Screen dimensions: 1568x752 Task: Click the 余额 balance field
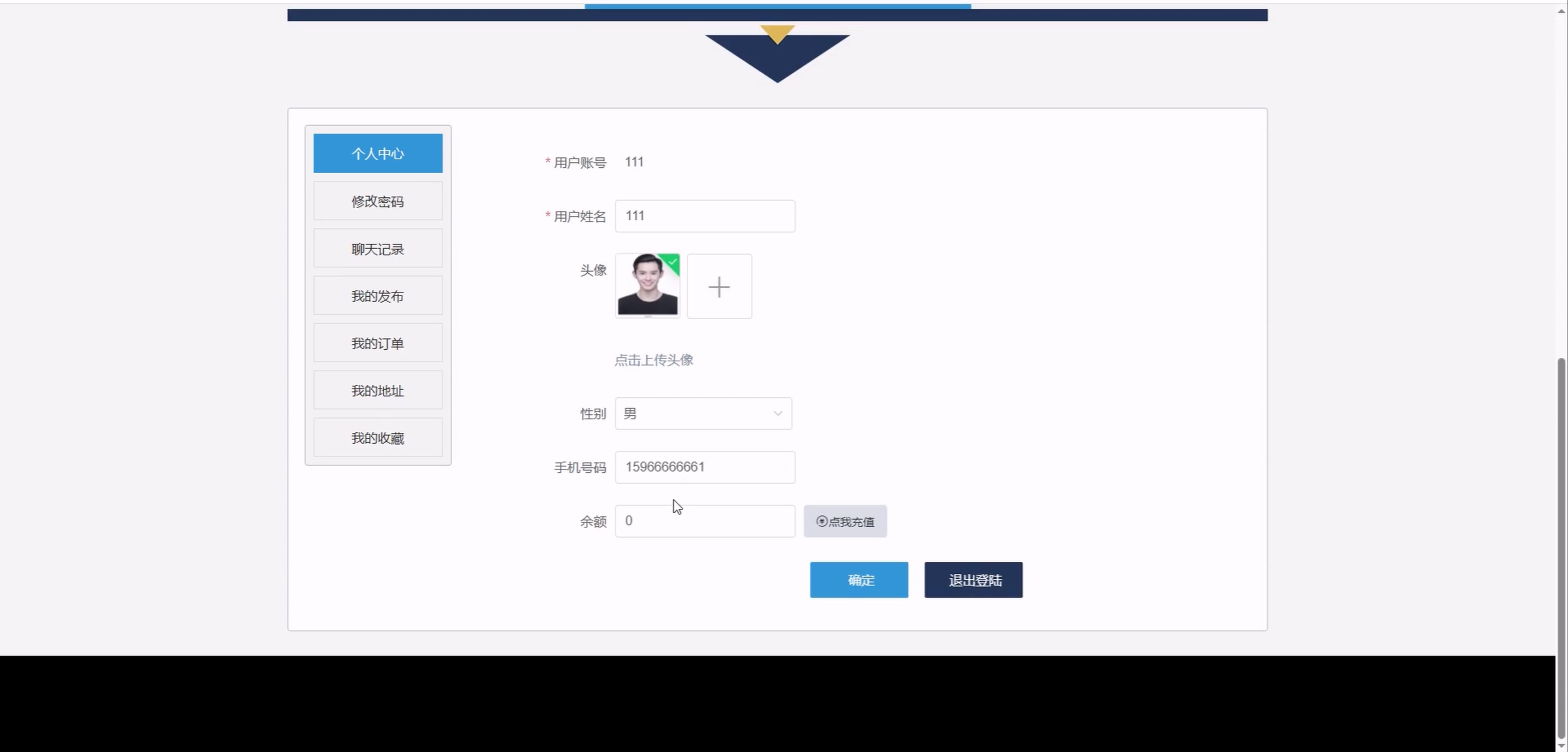click(x=704, y=521)
